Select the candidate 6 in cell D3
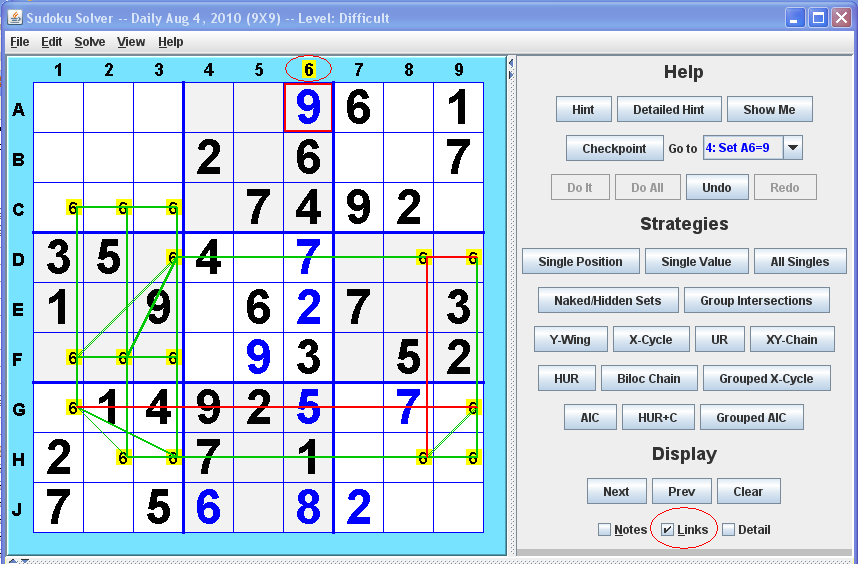 click(173, 257)
